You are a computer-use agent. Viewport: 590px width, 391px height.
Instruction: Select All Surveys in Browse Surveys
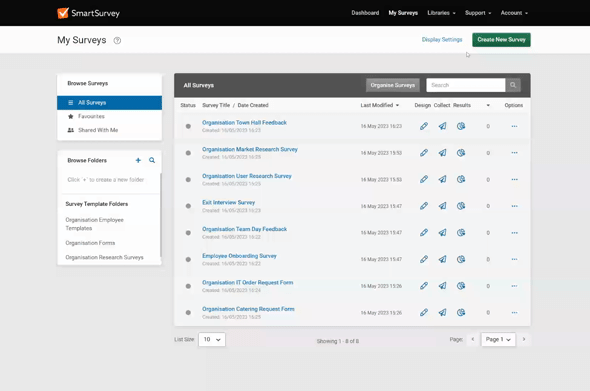109,103
